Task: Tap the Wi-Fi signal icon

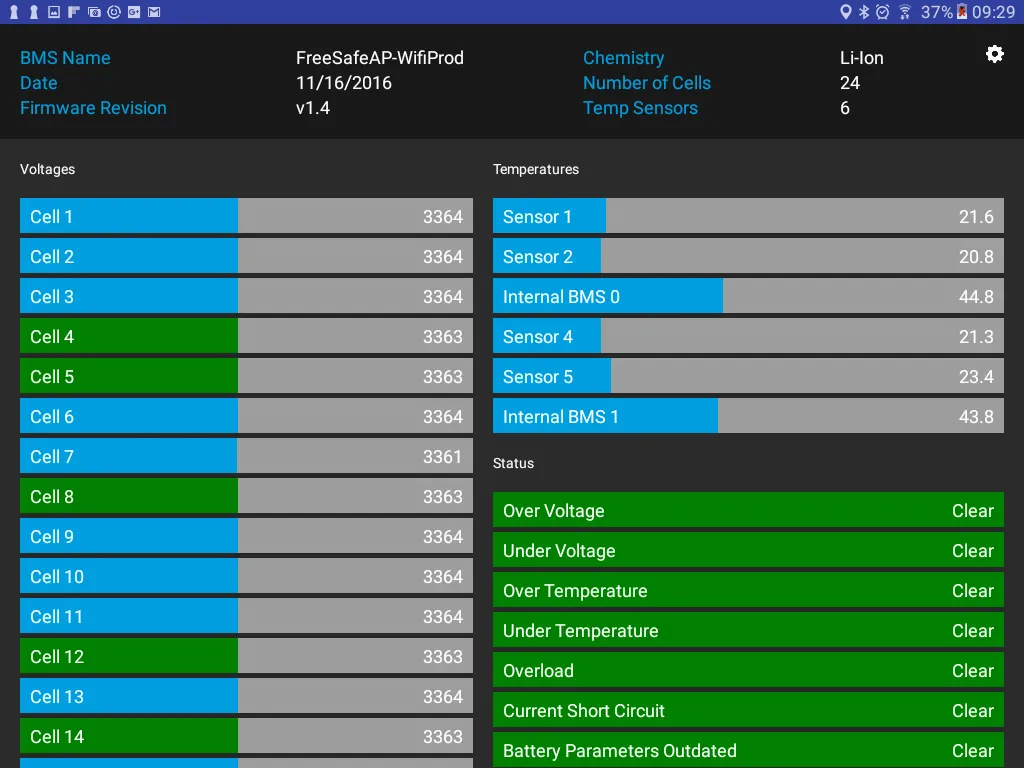Action: [904, 12]
